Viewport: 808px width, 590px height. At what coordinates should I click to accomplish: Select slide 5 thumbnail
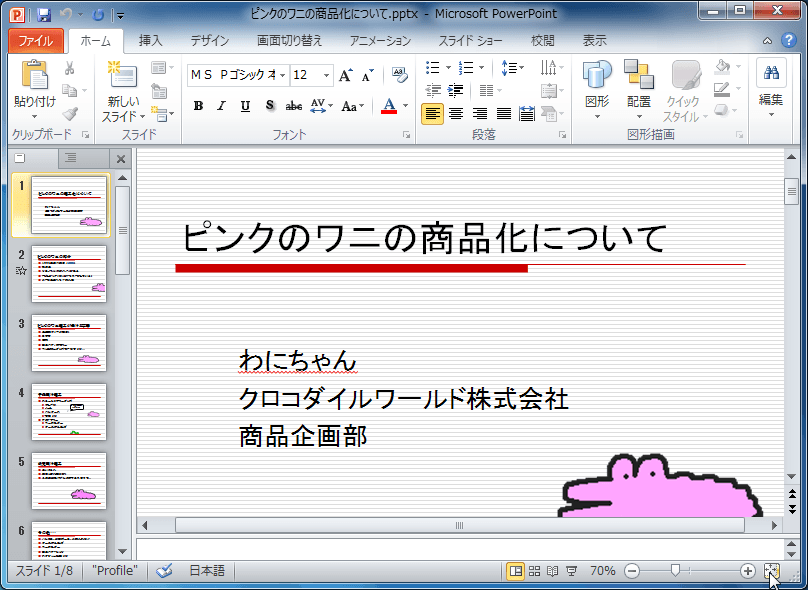pos(69,481)
